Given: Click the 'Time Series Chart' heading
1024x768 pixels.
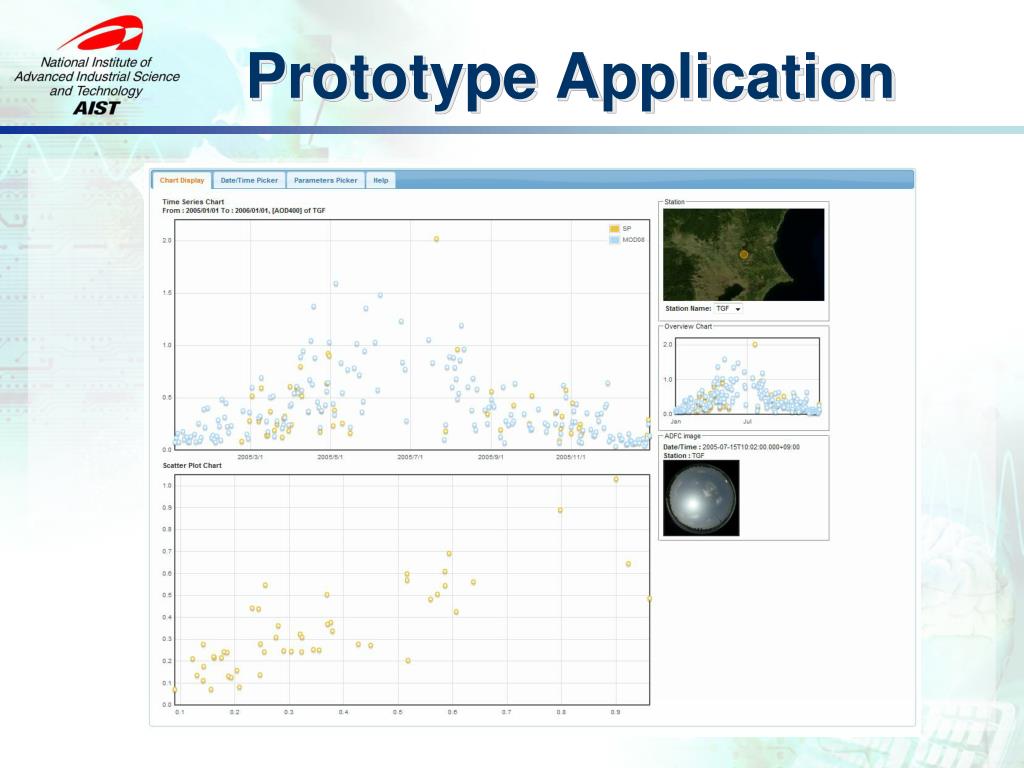Looking at the screenshot, I should (193, 202).
